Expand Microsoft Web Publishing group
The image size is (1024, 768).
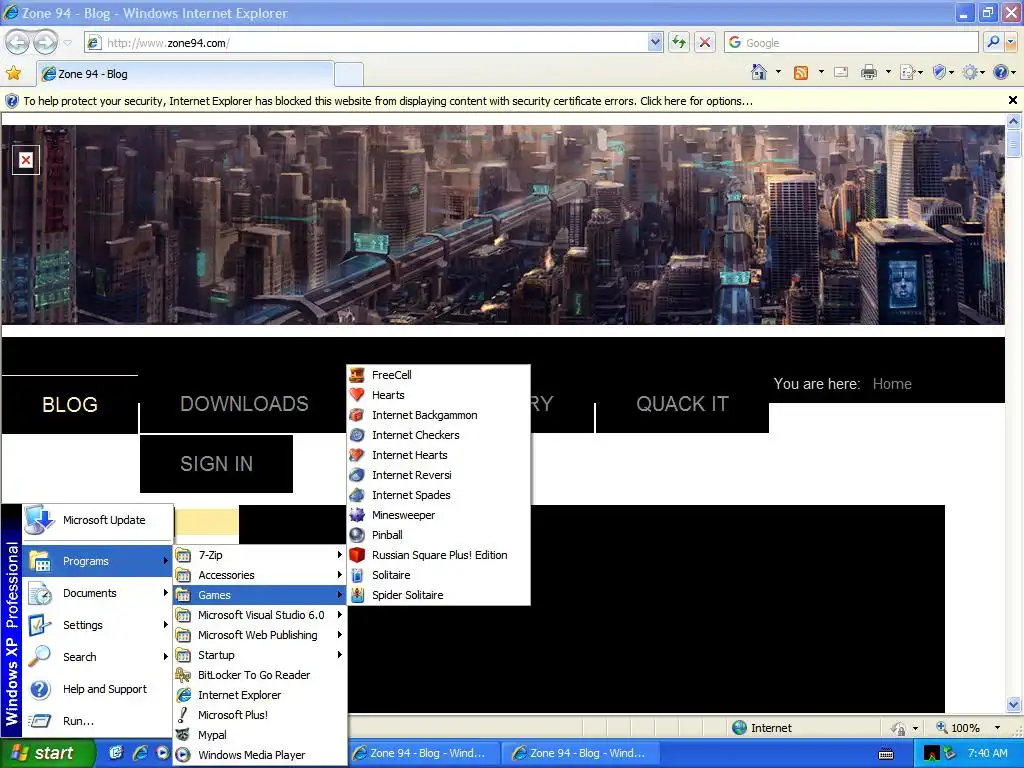(x=260, y=635)
